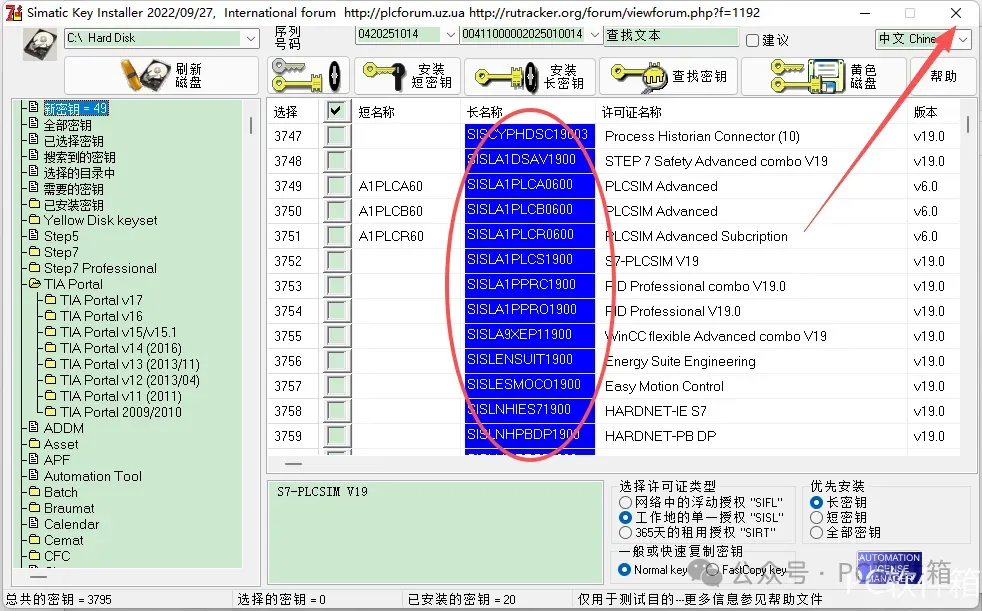Select Yellow Disk keyset folder
982x611 pixels.
click(x=100, y=220)
